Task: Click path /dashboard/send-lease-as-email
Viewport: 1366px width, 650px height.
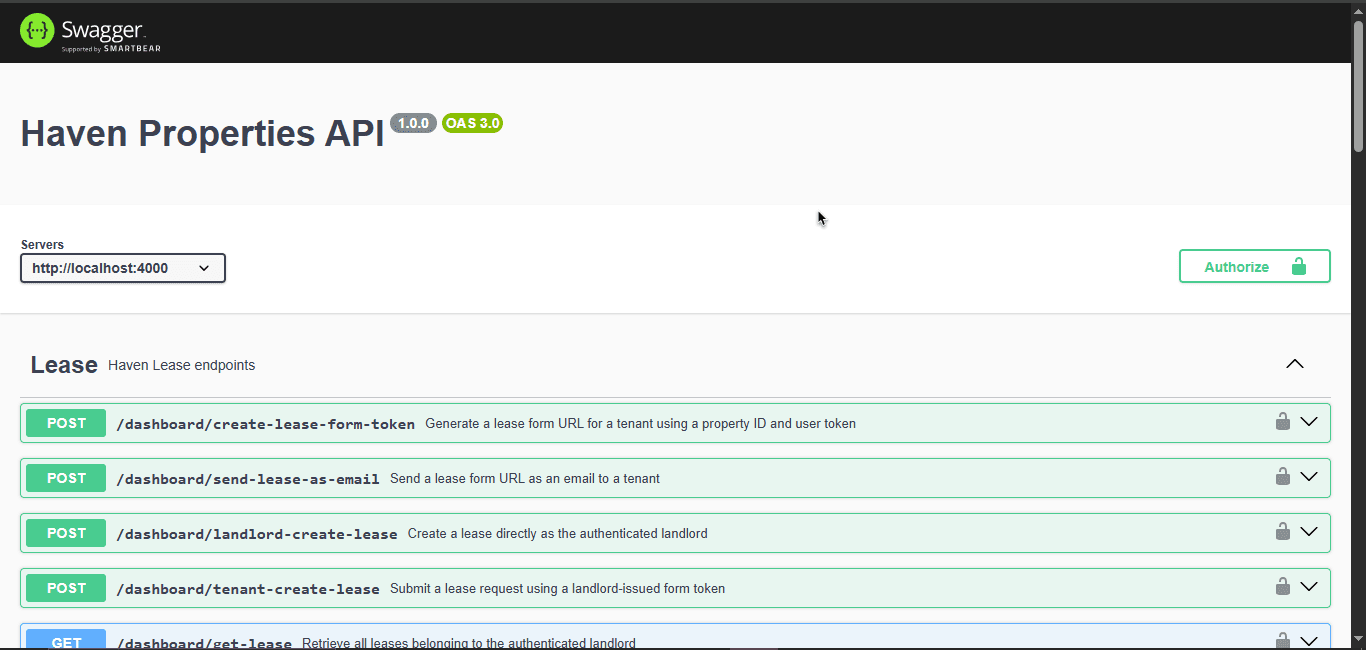Action: click(248, 479)
